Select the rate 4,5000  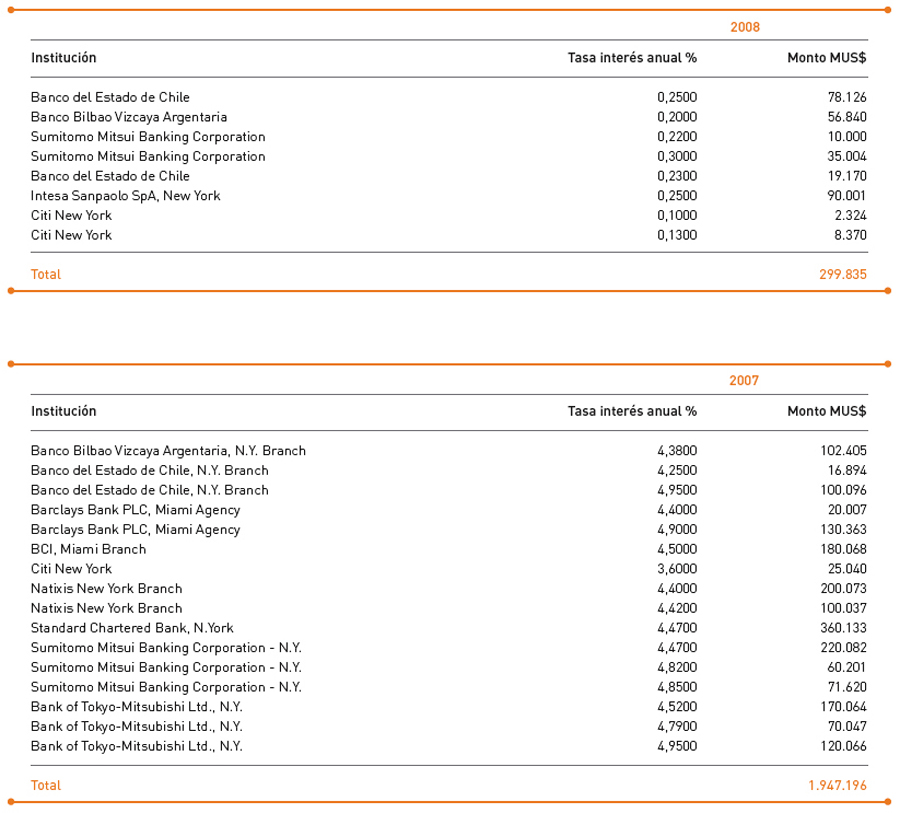tap(677, 549)
